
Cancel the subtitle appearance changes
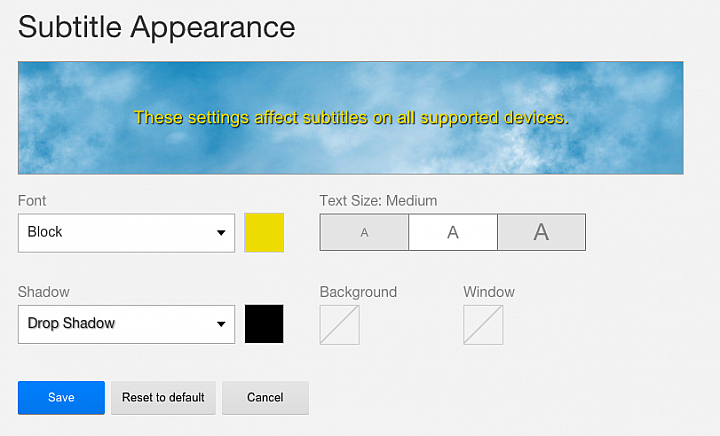tap(265, 397)
